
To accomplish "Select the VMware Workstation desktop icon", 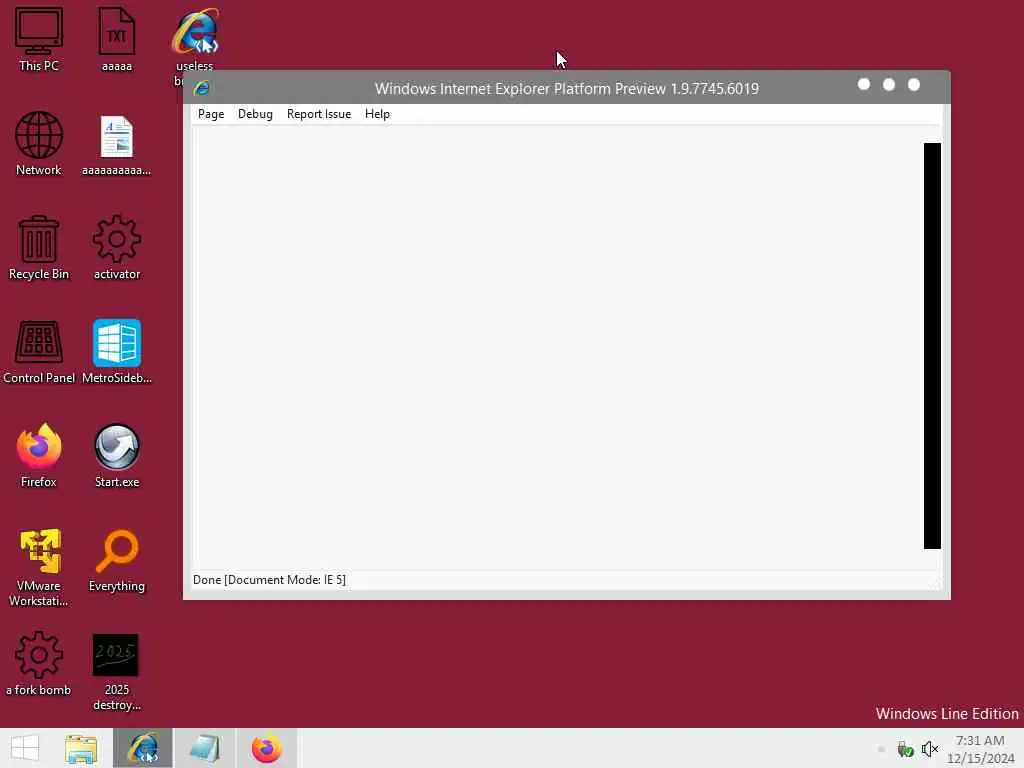I will pos(39,567).
